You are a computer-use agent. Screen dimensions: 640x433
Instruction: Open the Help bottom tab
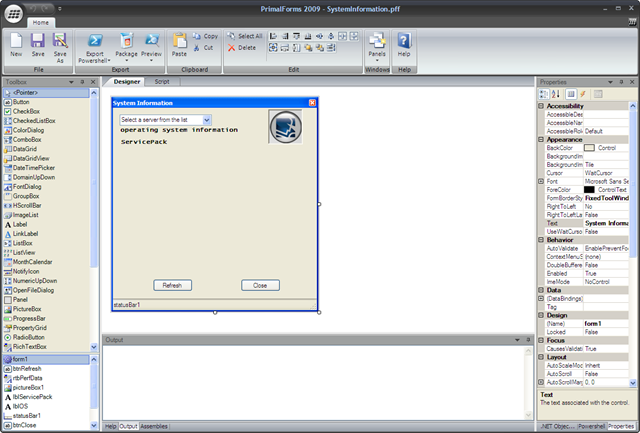click(110, 426)
